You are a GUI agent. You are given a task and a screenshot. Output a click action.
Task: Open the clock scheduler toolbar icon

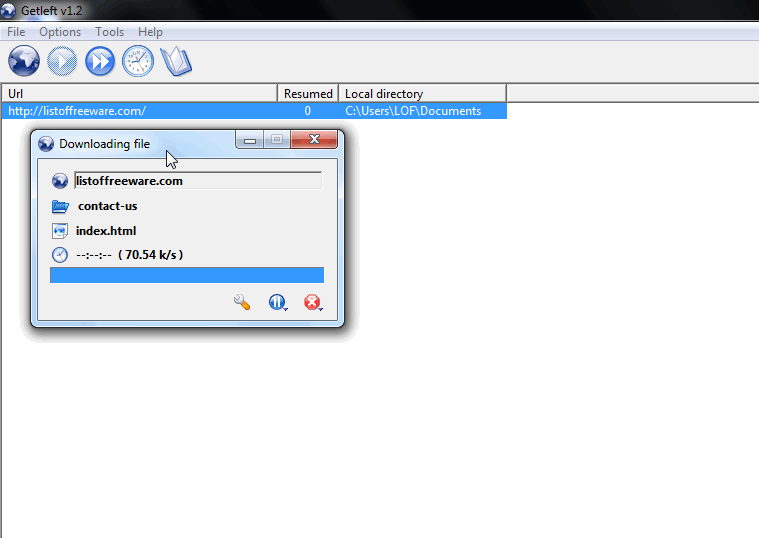tap(138, 61)
